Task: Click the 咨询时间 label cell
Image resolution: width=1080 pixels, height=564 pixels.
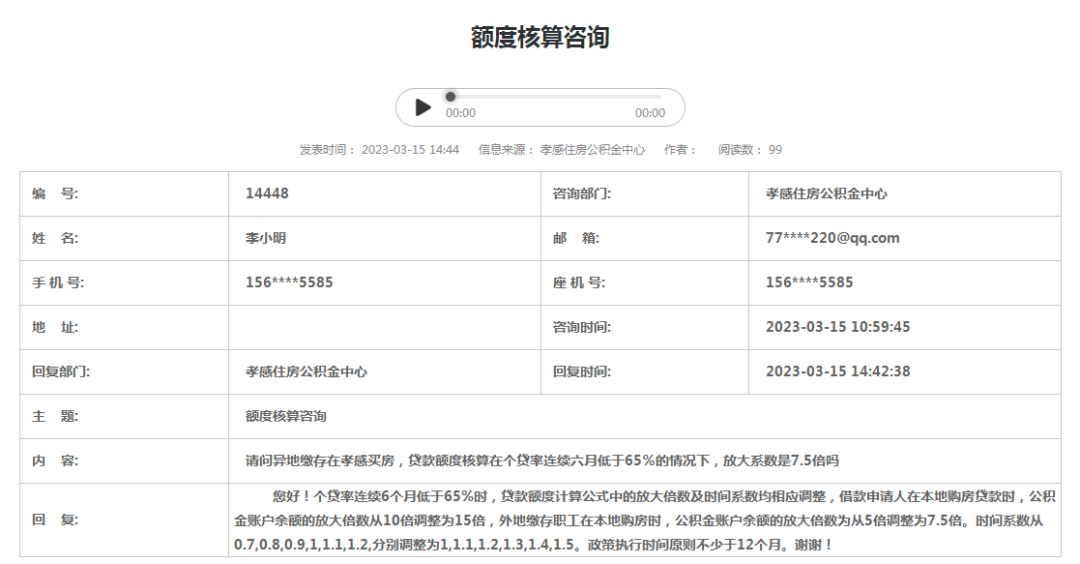Action: 645,327
